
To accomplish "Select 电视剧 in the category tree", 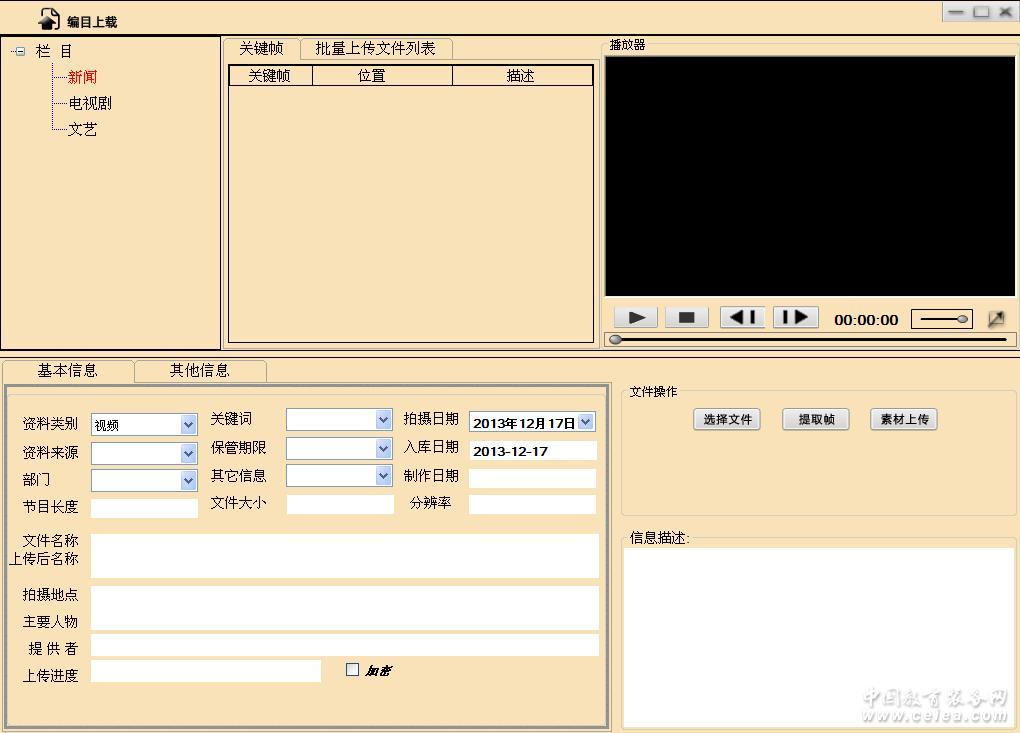I will point(90,103).
